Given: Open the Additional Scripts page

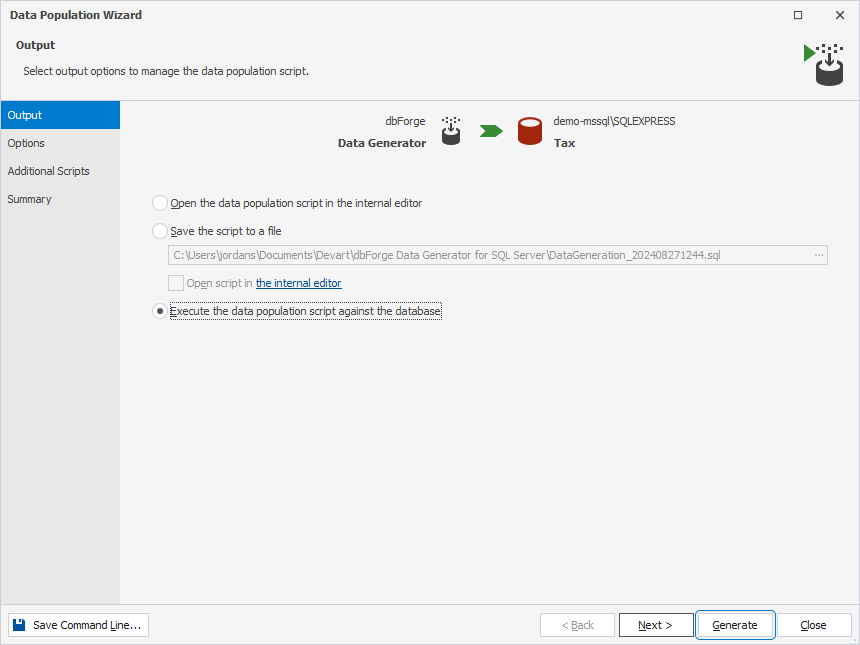Looking at the screenshot, I should point(60,171).
